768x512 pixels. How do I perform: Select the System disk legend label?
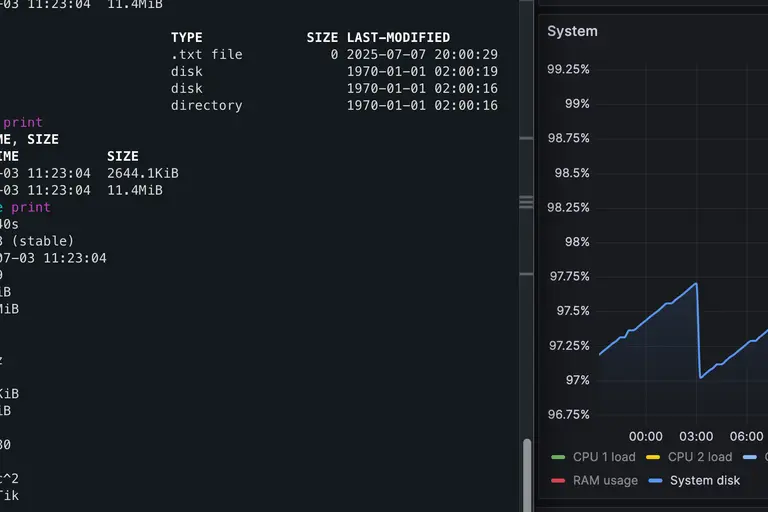(x=705, y=480)
